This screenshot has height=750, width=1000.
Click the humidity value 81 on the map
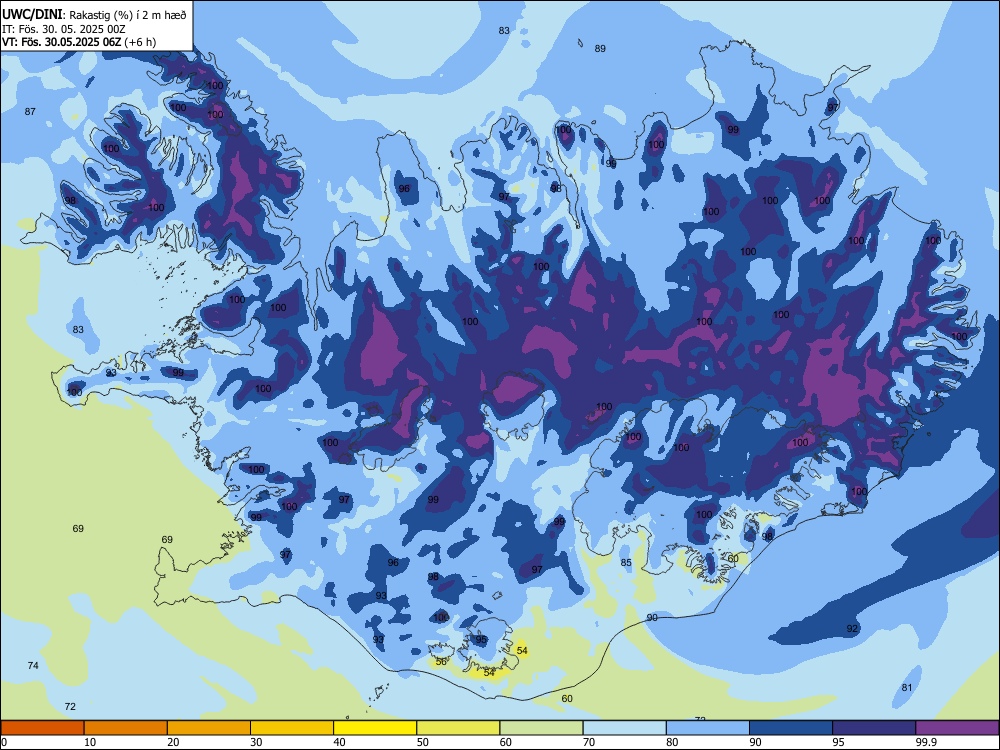pyautogui.click(x=907, y=688)
